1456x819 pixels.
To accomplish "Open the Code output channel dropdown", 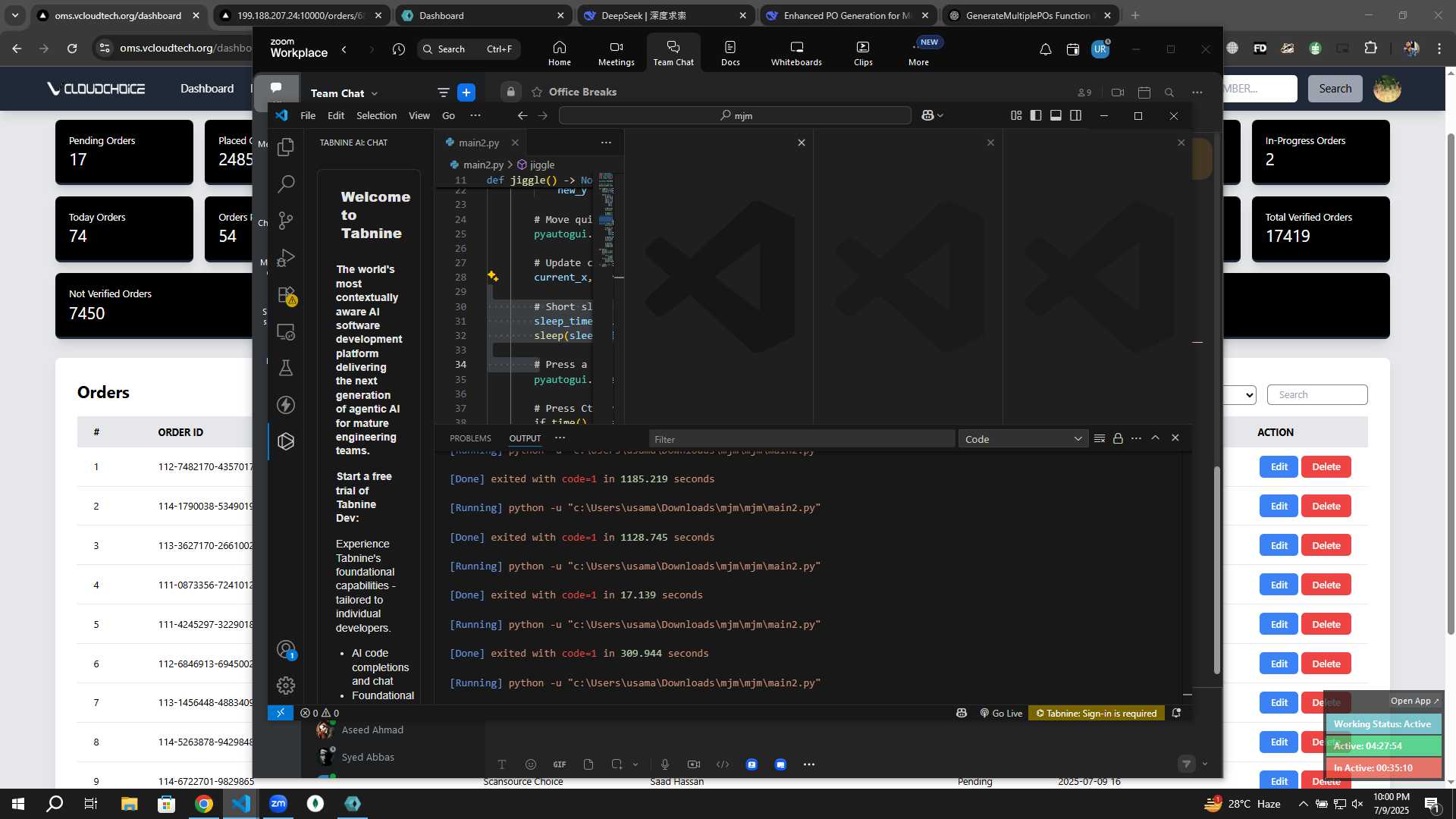I will point(1023,439).
